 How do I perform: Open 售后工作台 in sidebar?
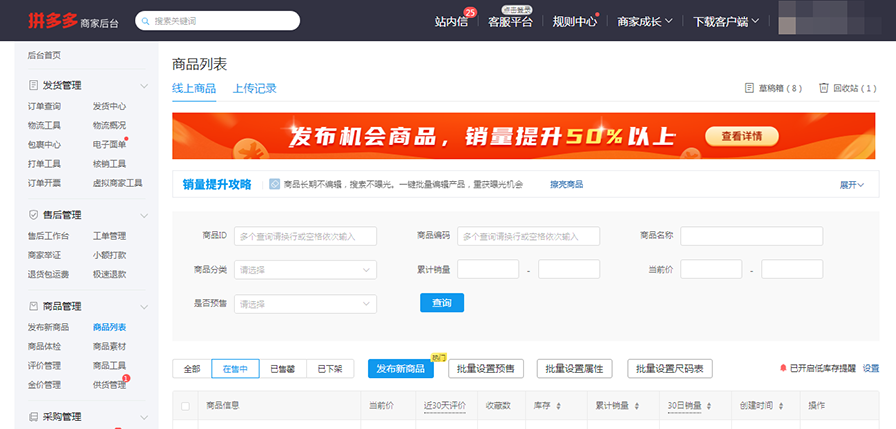click(x=48, y=236)
